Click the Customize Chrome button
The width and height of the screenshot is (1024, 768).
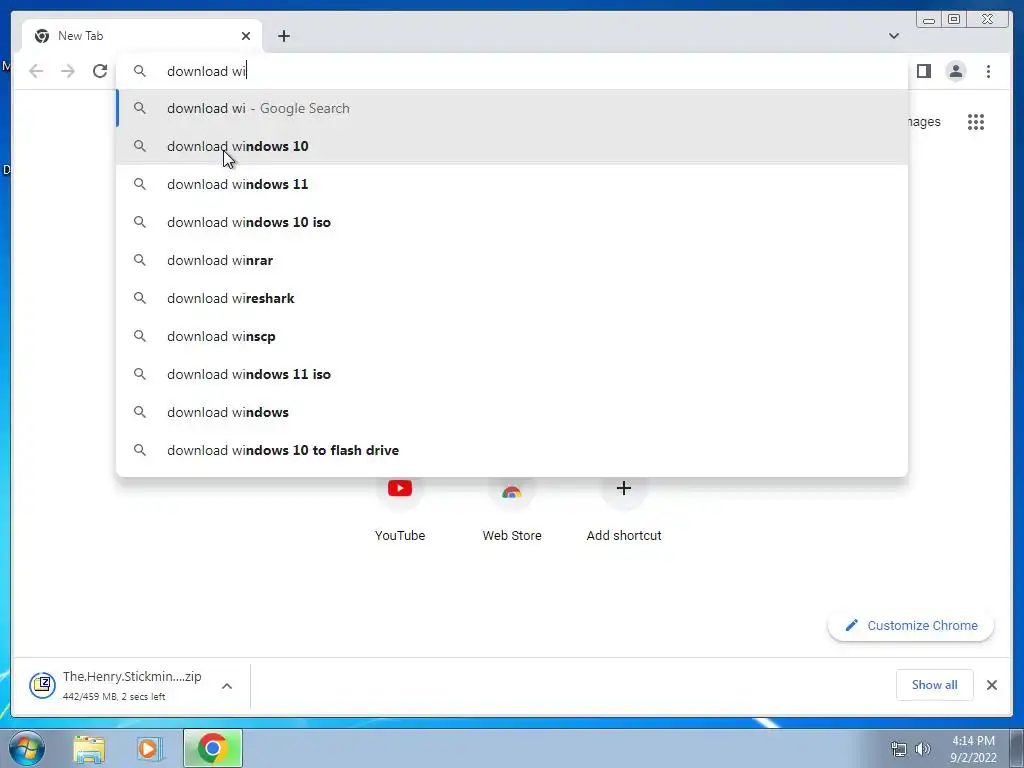click(x=911, y=626)
